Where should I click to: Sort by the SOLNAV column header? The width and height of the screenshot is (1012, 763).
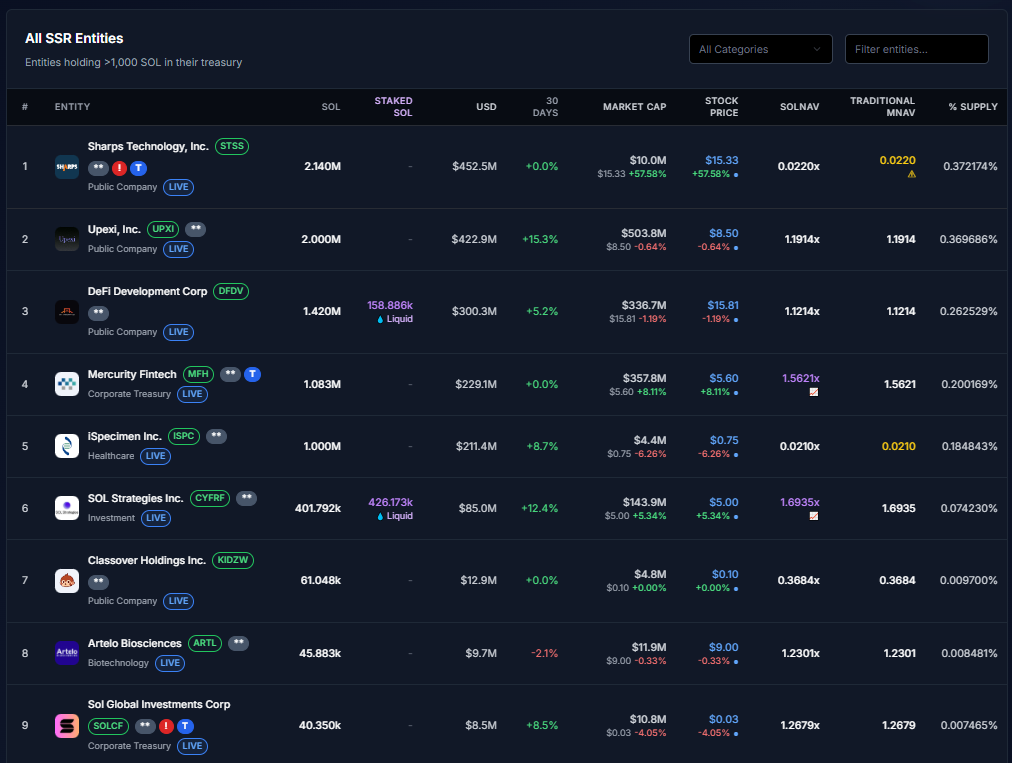pos(800,107)
